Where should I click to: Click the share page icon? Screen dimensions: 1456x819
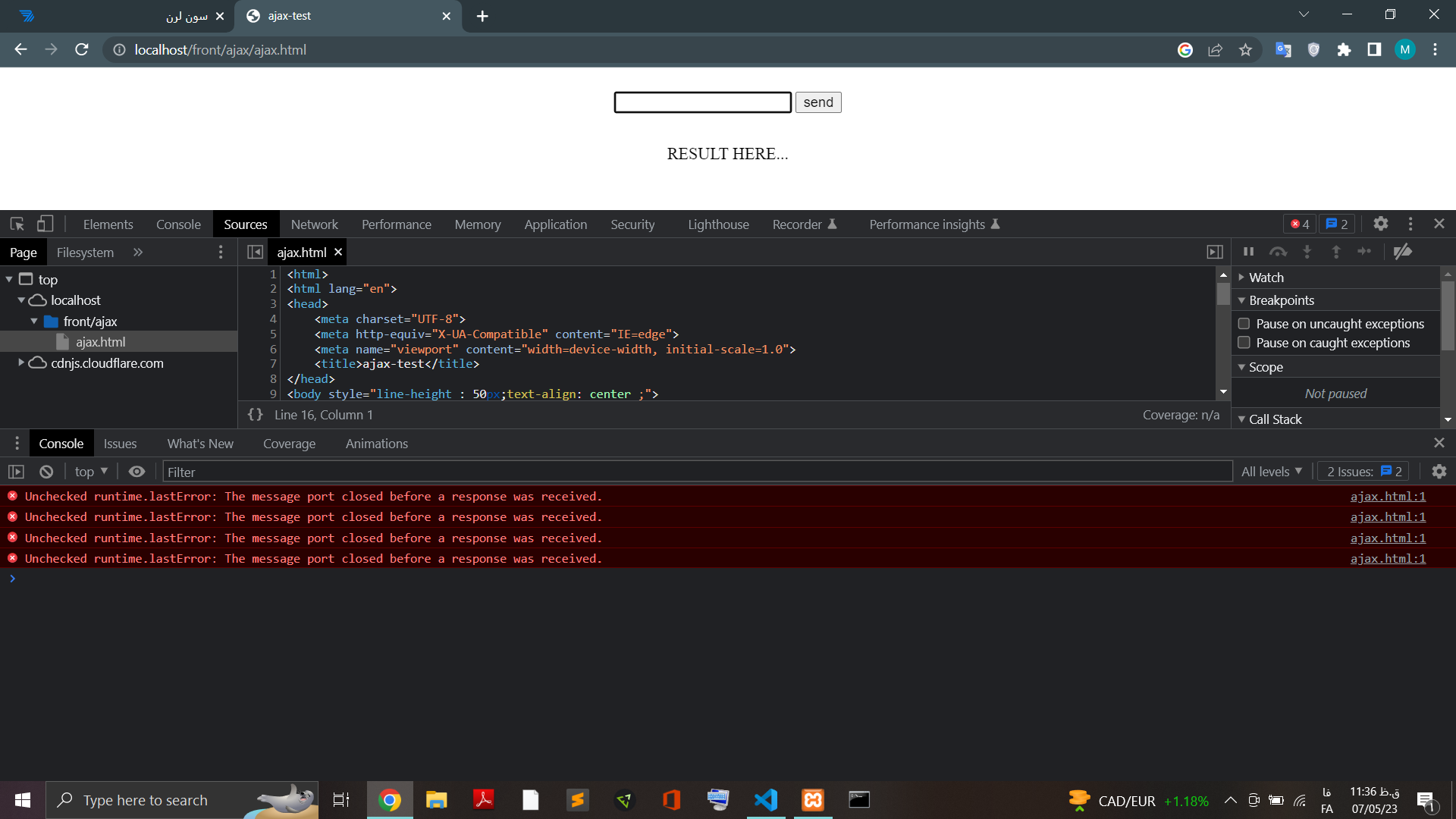(1216, 50)
